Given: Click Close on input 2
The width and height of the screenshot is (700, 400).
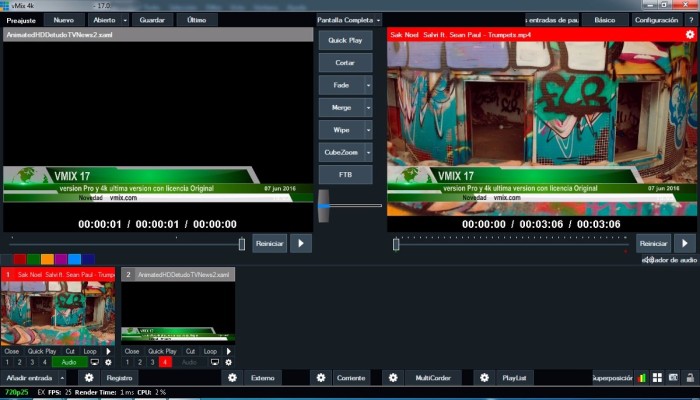Looking at the screenshot, I should point(132,351).
